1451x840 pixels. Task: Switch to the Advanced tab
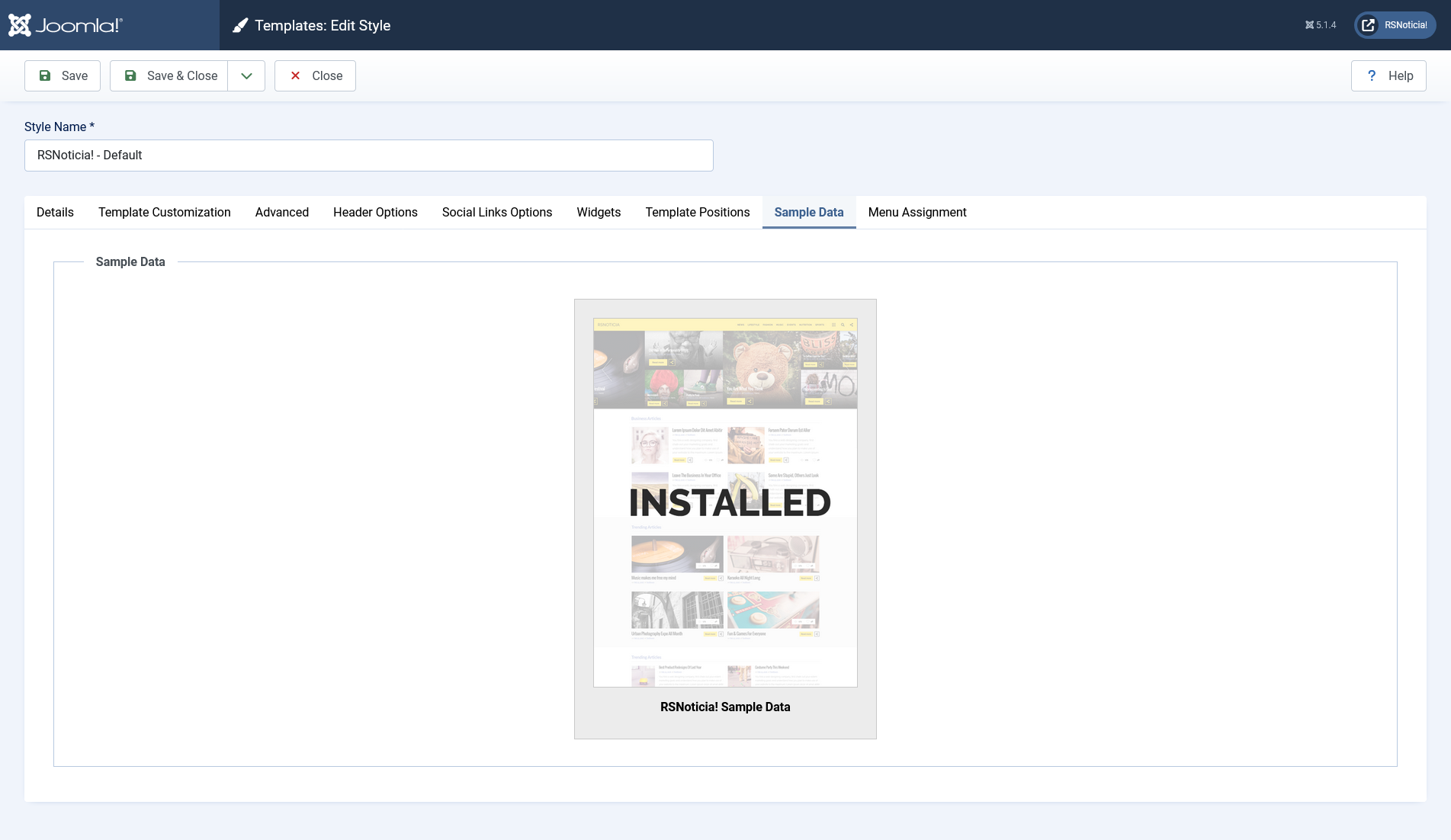pos(282,213)
